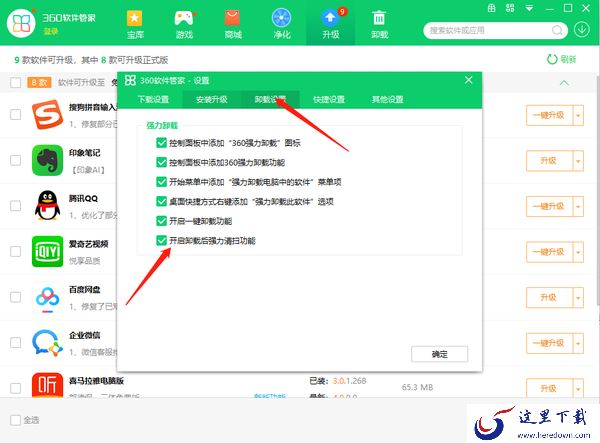
Task: Select the 卸载设置 tab
Action: 270,99
